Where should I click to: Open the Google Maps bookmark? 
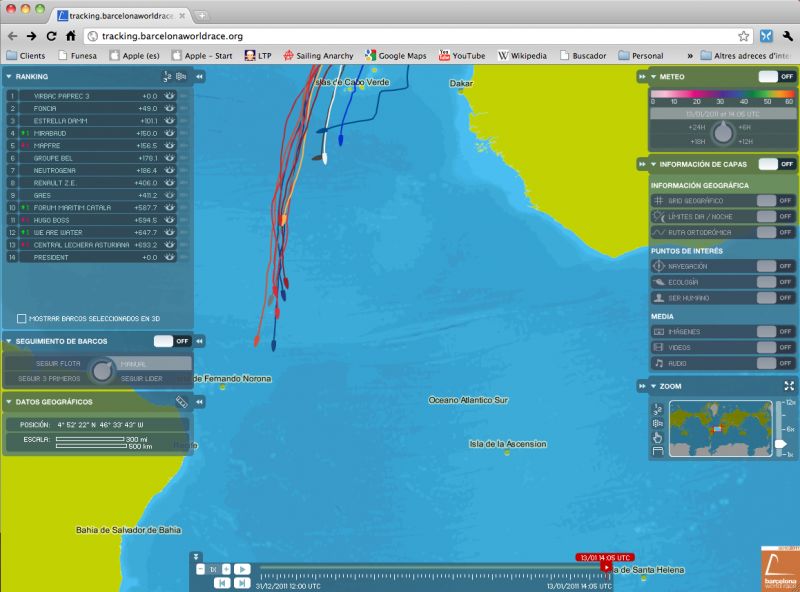coord(397,56)
